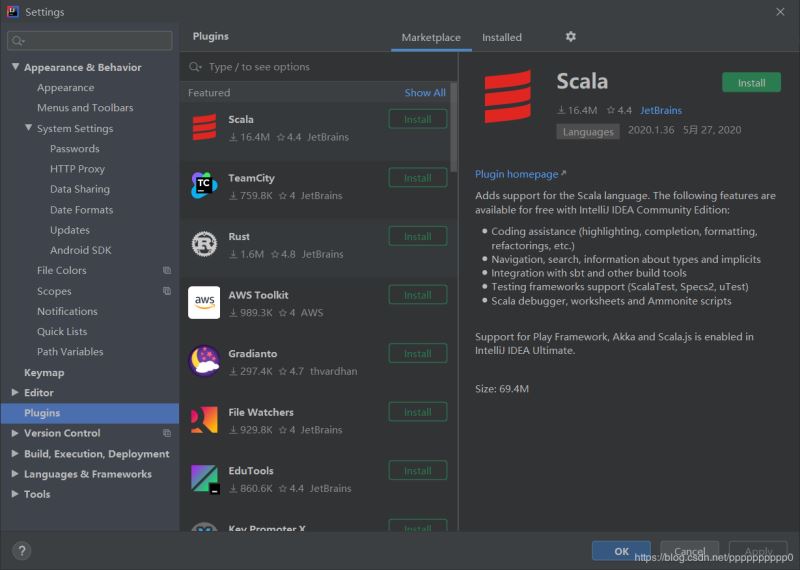
Task: Expand the Version Control section
Action: 15,434
